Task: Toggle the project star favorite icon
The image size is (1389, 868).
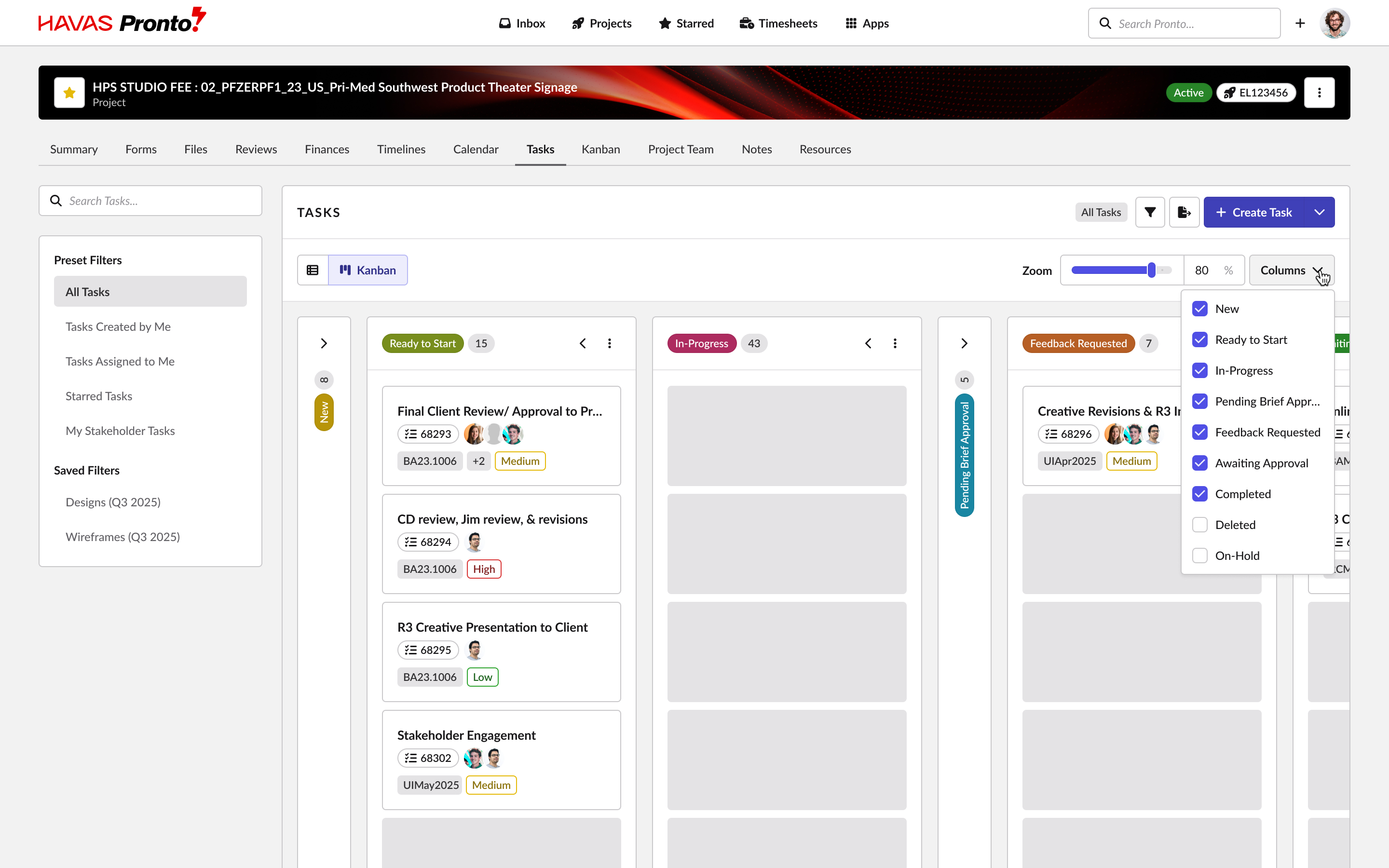Action: (69, 93)
